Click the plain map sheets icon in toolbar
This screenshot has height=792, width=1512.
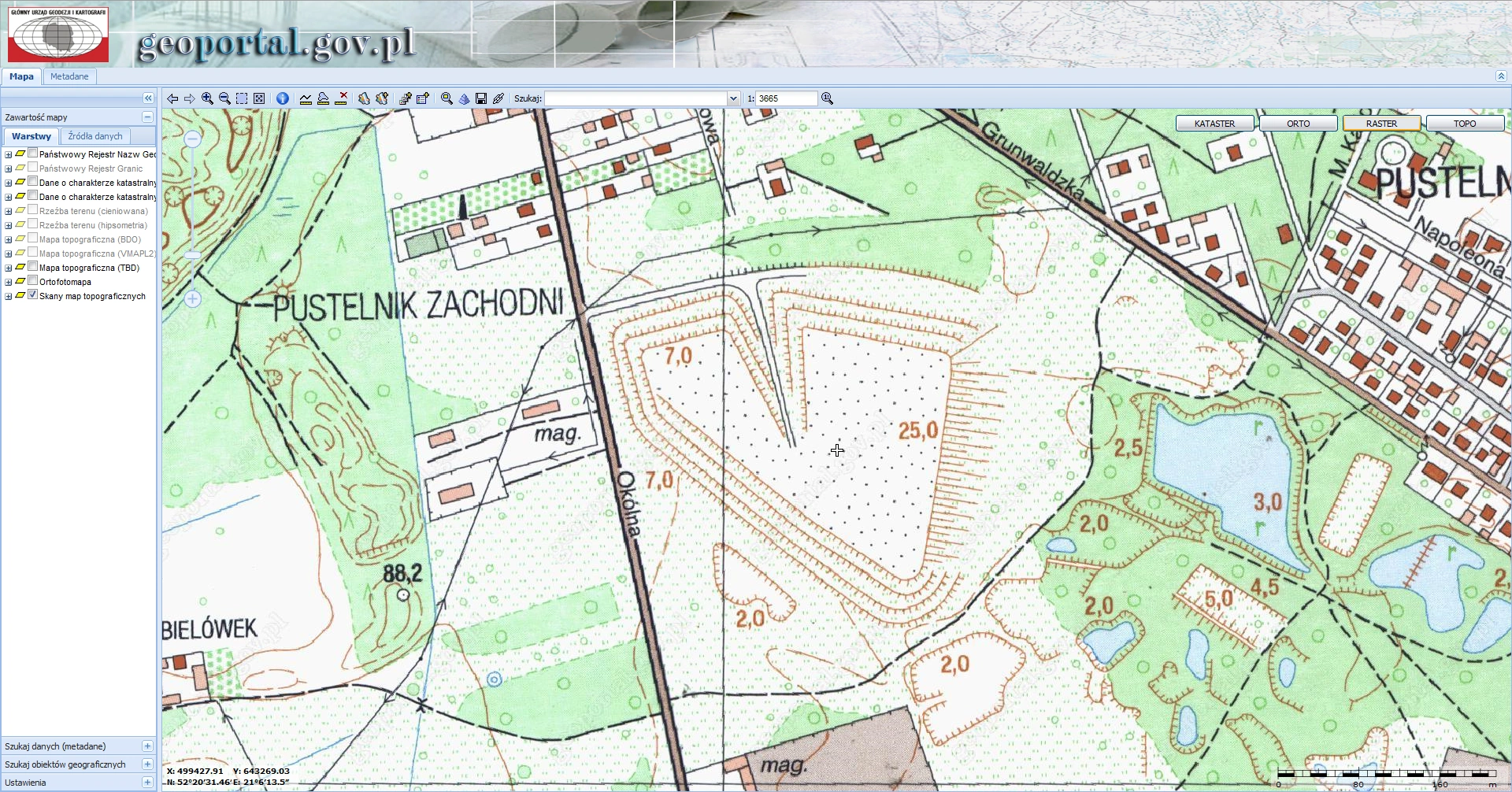point(364,98)
